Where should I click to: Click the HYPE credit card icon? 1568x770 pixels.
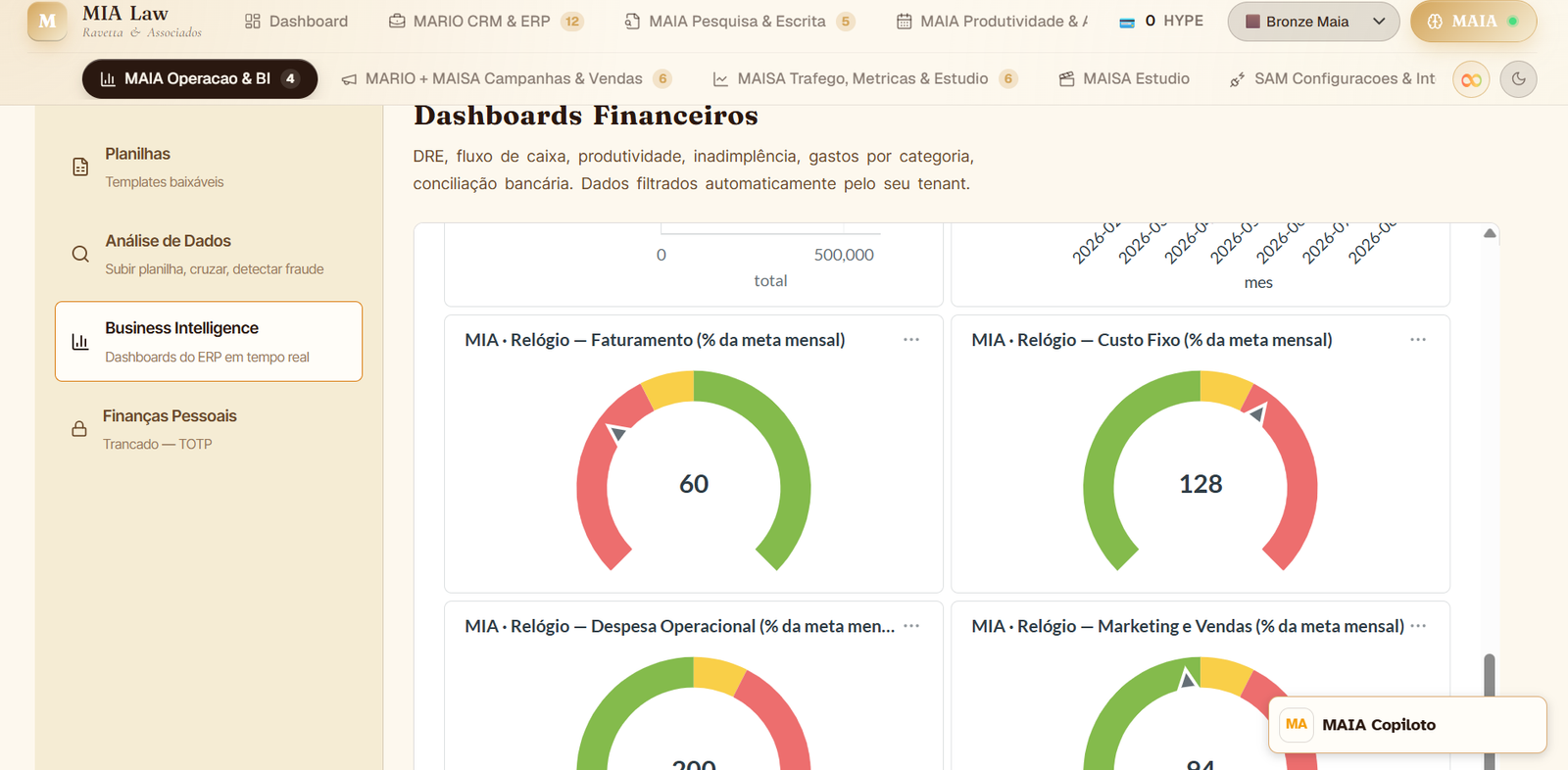(1127, 22)
